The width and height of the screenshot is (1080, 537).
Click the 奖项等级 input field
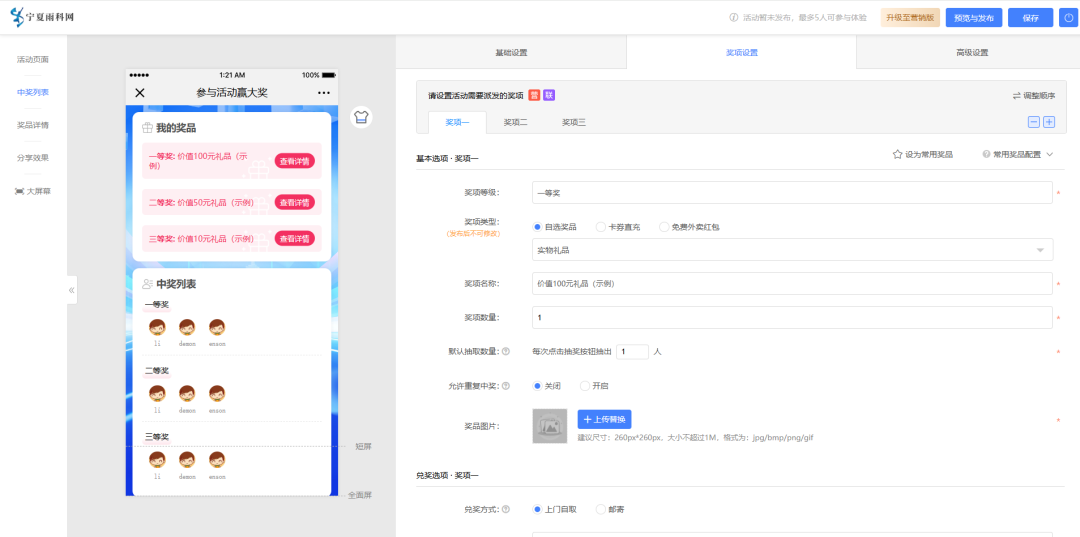tap(792, 193)
